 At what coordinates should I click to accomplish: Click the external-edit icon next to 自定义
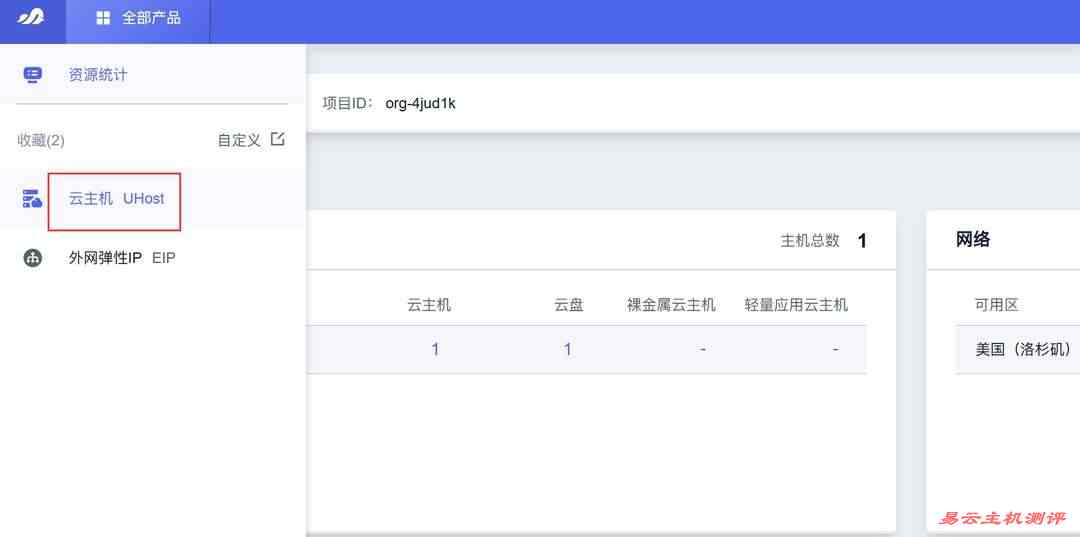pos(278,139)
